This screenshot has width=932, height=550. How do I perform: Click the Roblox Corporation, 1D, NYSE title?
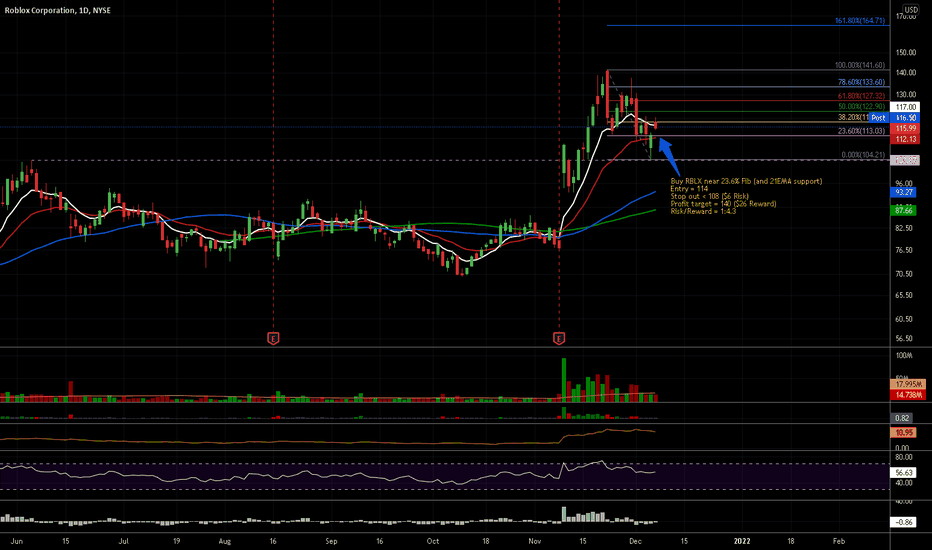[x=58, y=10]
